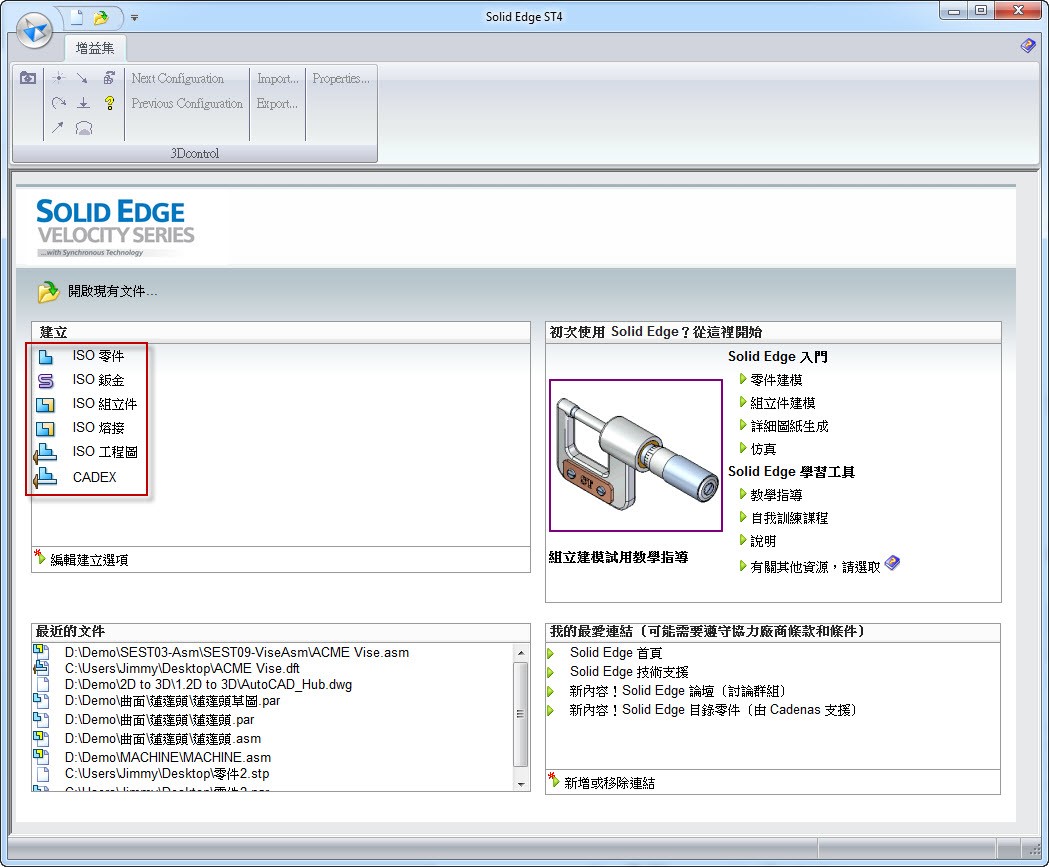This screenshot has height=867, width=1049.
Task: Click the 開啟現有文件 folder icon
Action: click(48, 292)
